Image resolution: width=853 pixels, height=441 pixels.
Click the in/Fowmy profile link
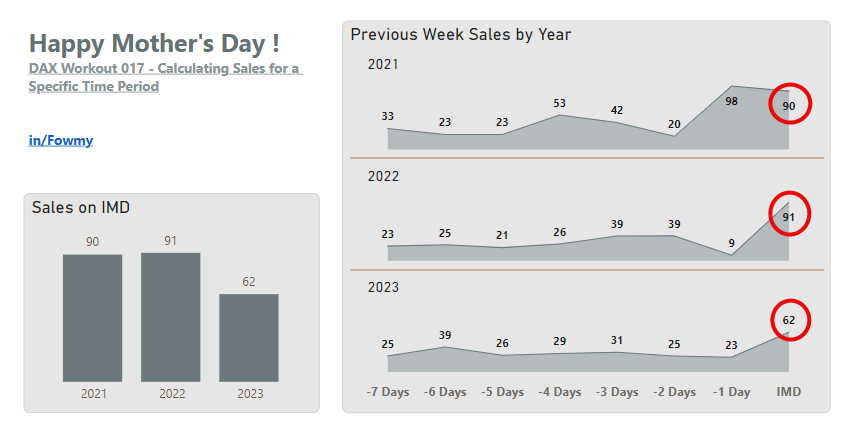[61, 140]
